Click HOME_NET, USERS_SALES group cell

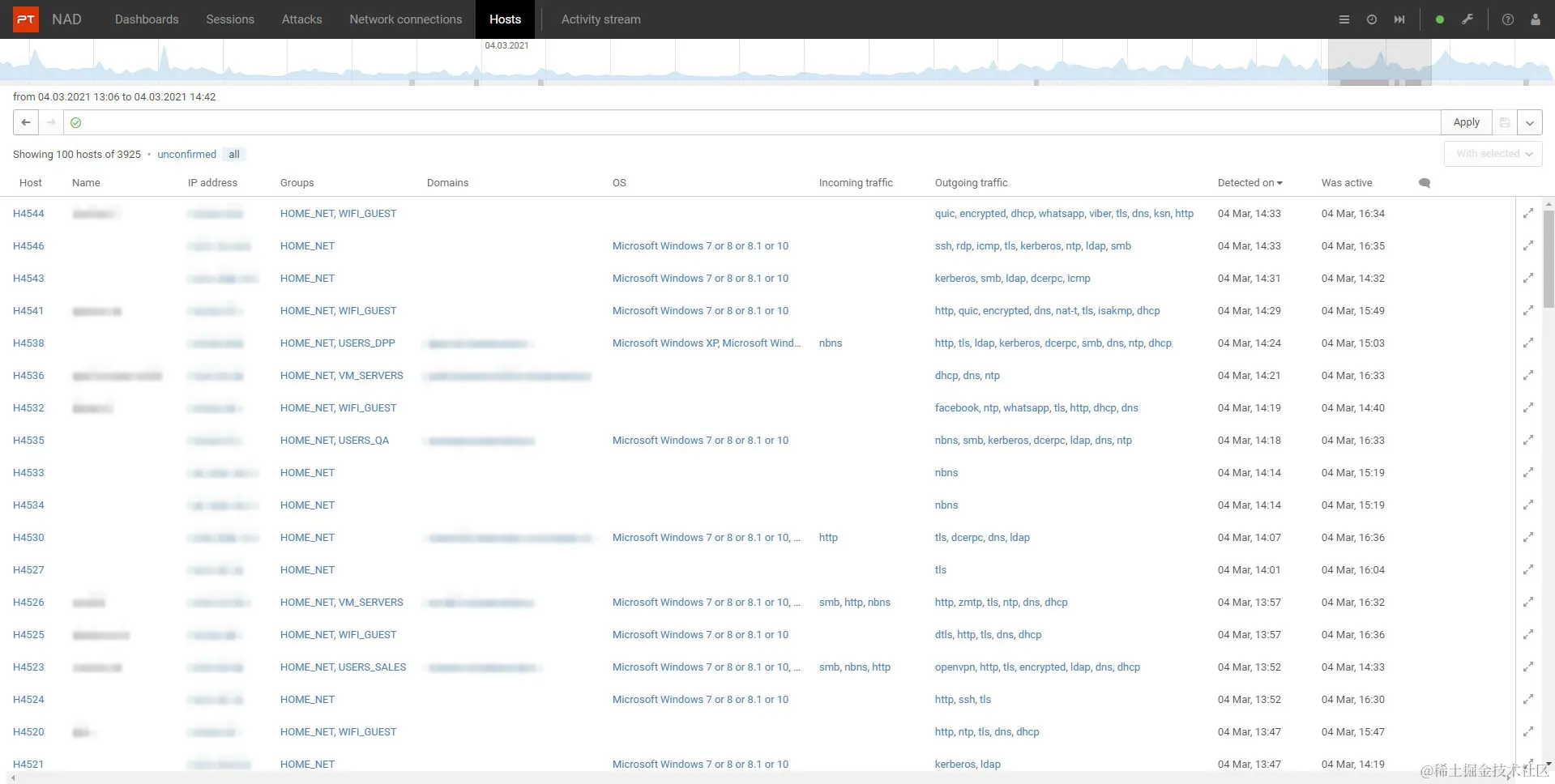tap(344, 667)
